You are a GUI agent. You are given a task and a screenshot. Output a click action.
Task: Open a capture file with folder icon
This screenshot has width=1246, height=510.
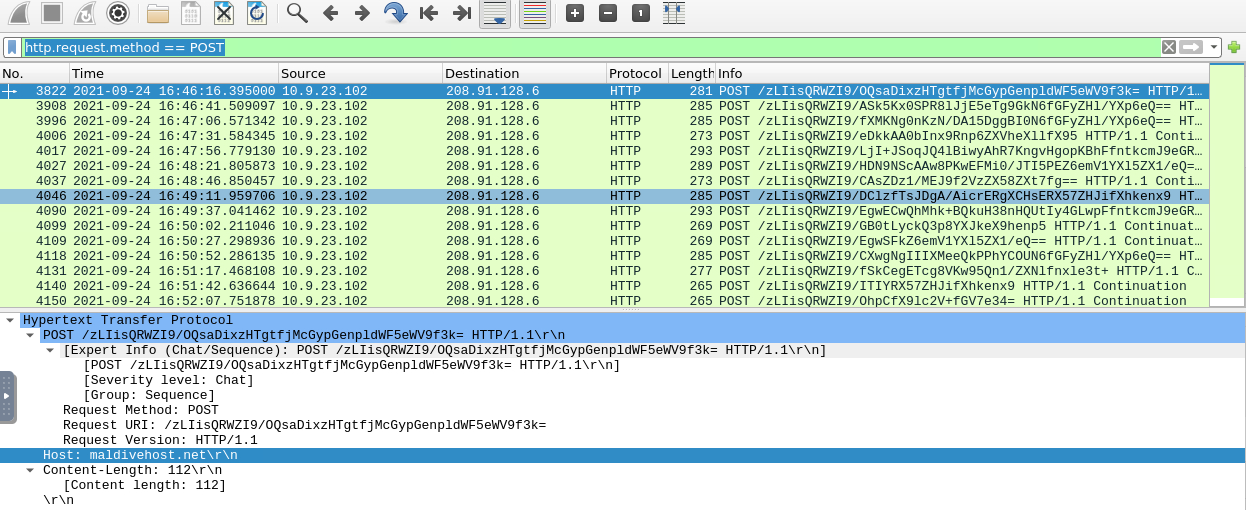coord(157,13)
